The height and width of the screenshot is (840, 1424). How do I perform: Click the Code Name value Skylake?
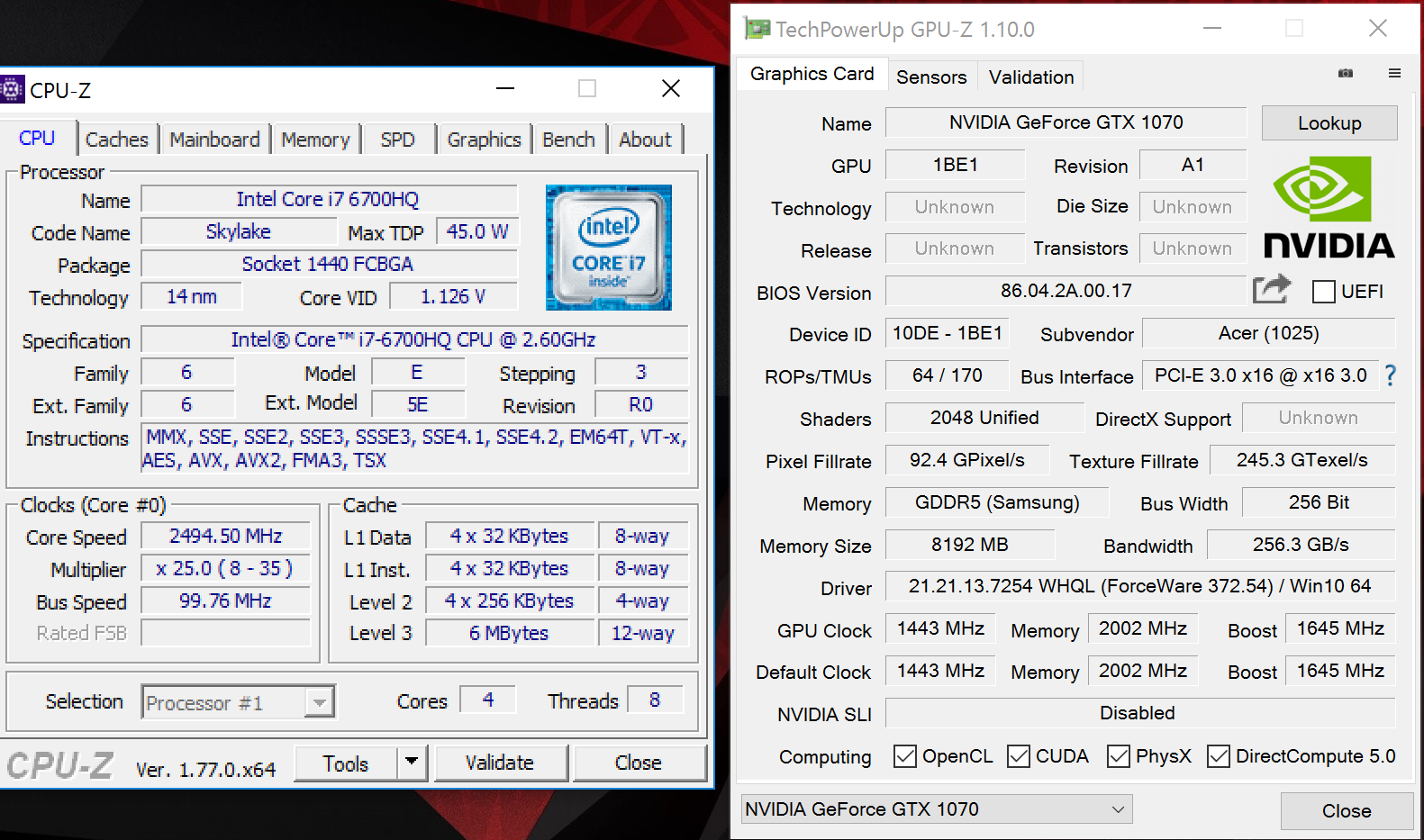coord(239,231)
